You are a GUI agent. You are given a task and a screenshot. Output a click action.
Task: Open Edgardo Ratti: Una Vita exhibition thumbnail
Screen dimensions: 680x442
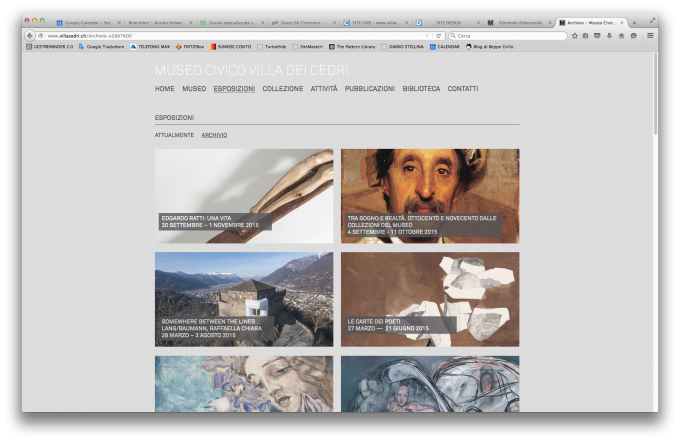tap(244, 196)
